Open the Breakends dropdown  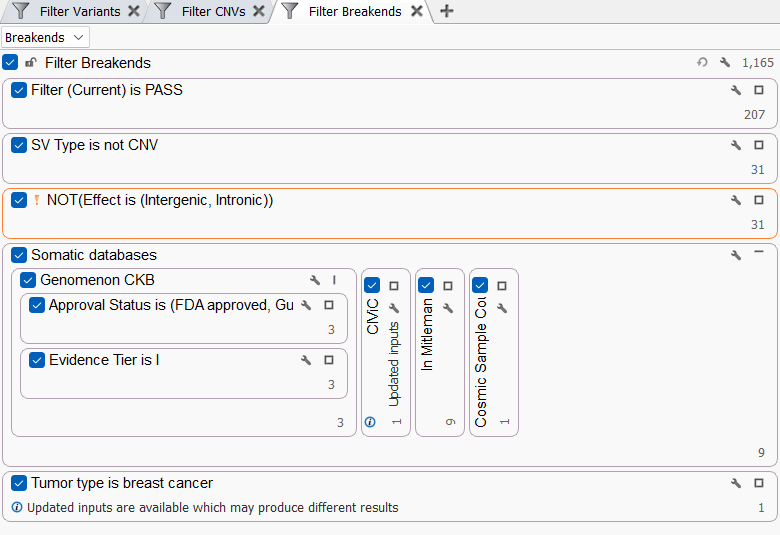point(45,37)
